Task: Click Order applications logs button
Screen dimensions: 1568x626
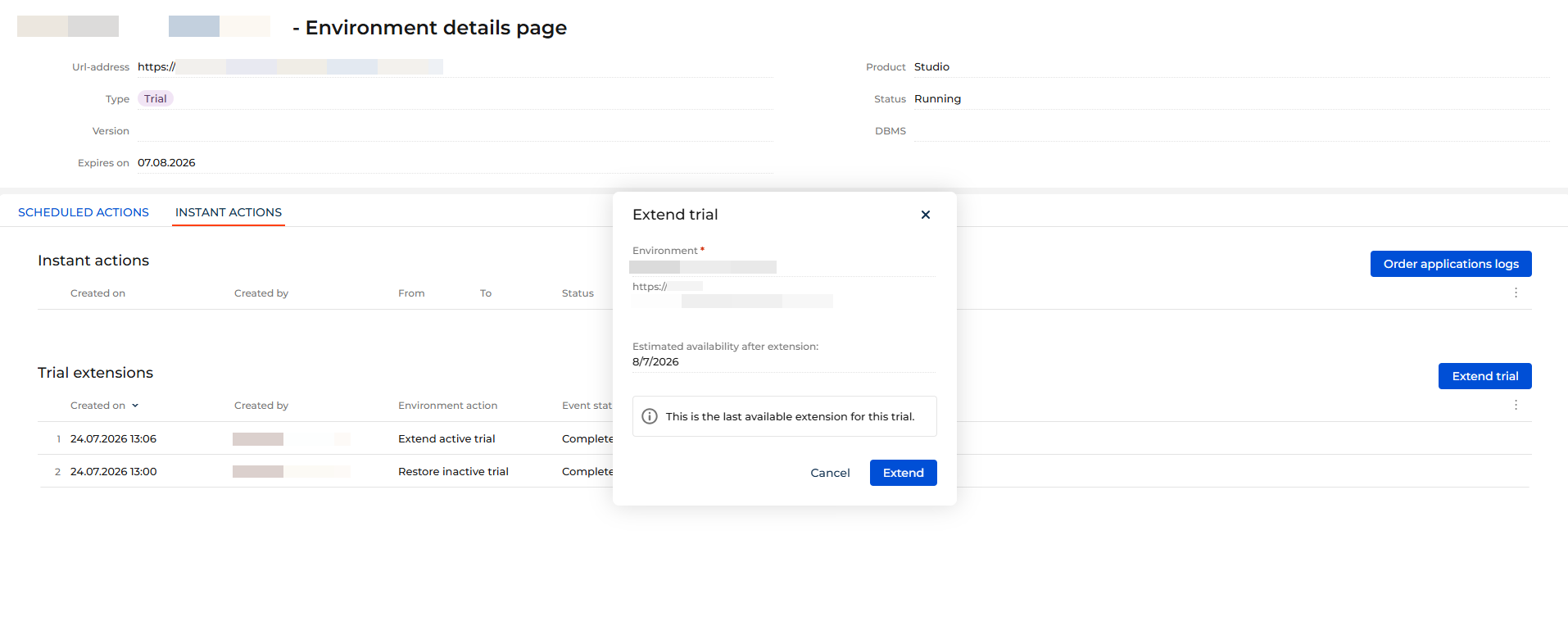Action: coord(1451,264)
